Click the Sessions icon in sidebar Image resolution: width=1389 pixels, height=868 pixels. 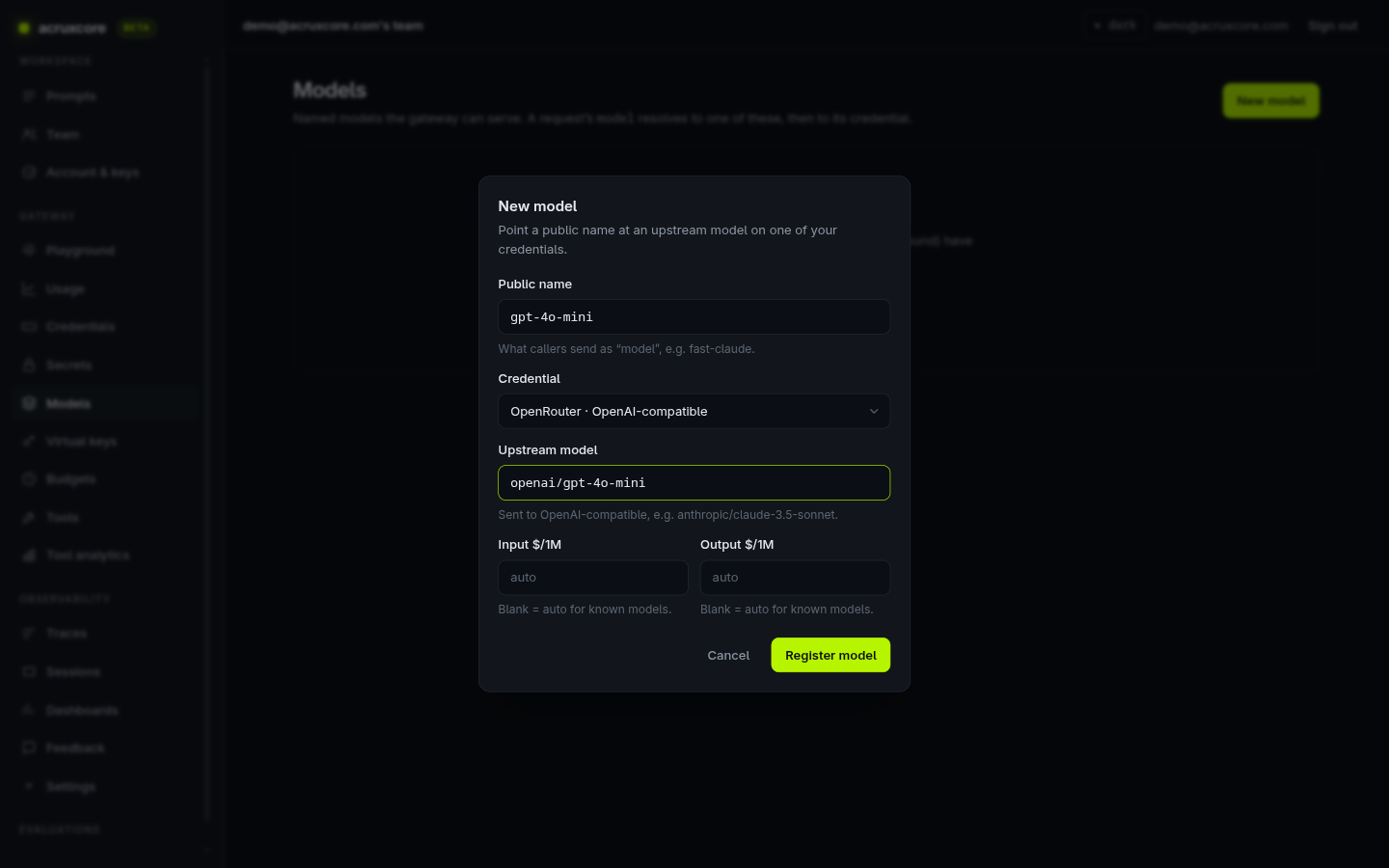29,671
